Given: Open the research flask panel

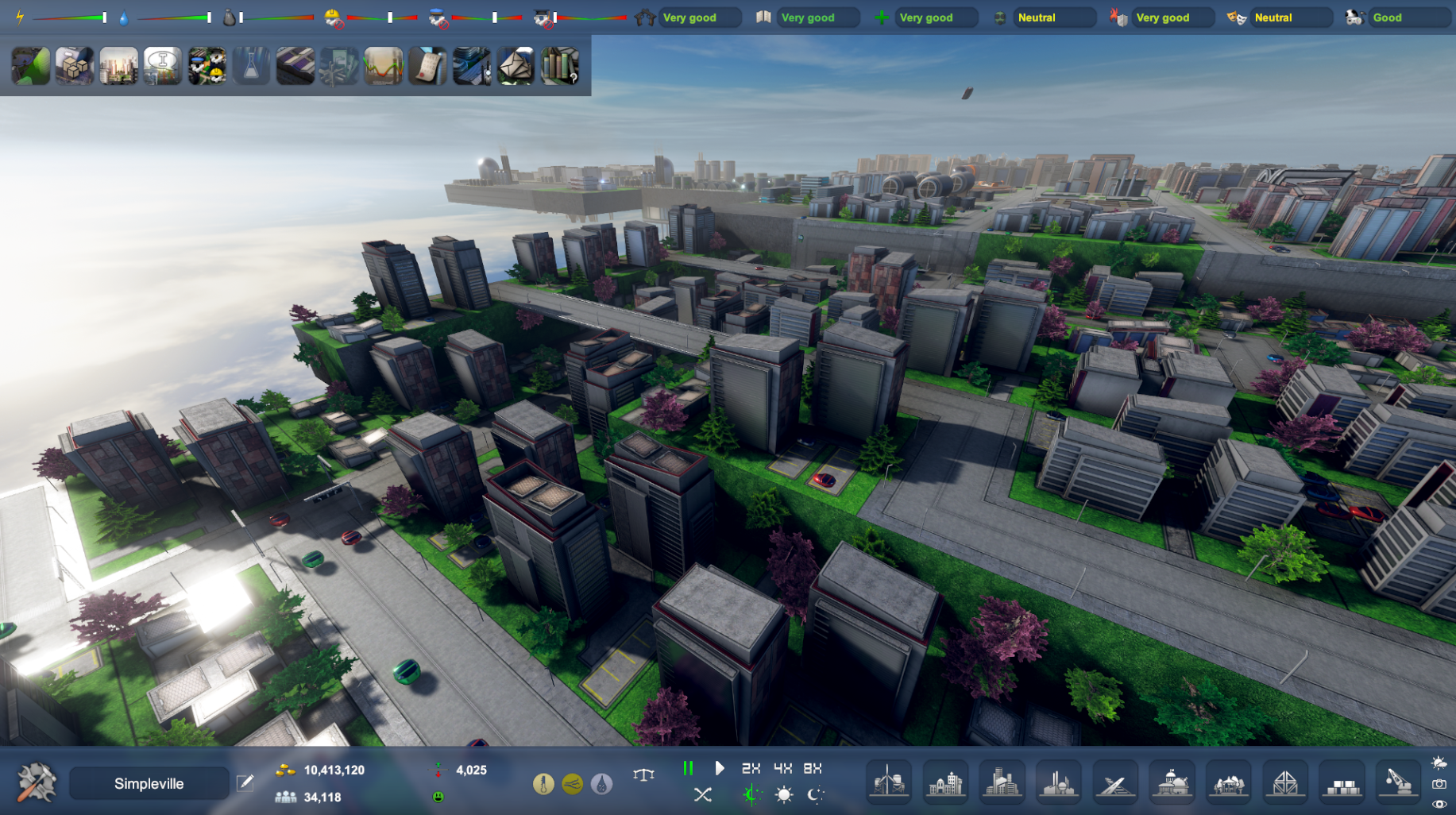Looking at the screenshot, I should 251,66.
